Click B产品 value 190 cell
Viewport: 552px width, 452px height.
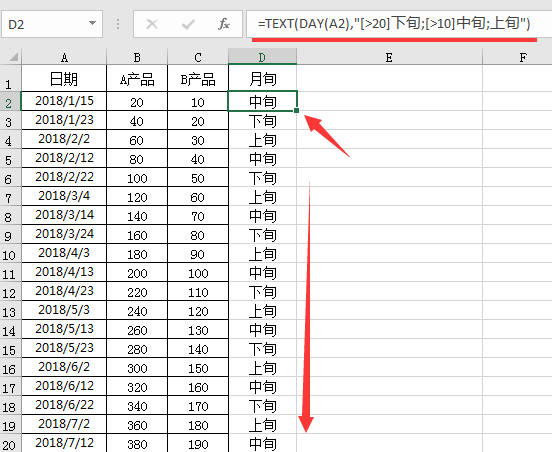pos(198,443)
